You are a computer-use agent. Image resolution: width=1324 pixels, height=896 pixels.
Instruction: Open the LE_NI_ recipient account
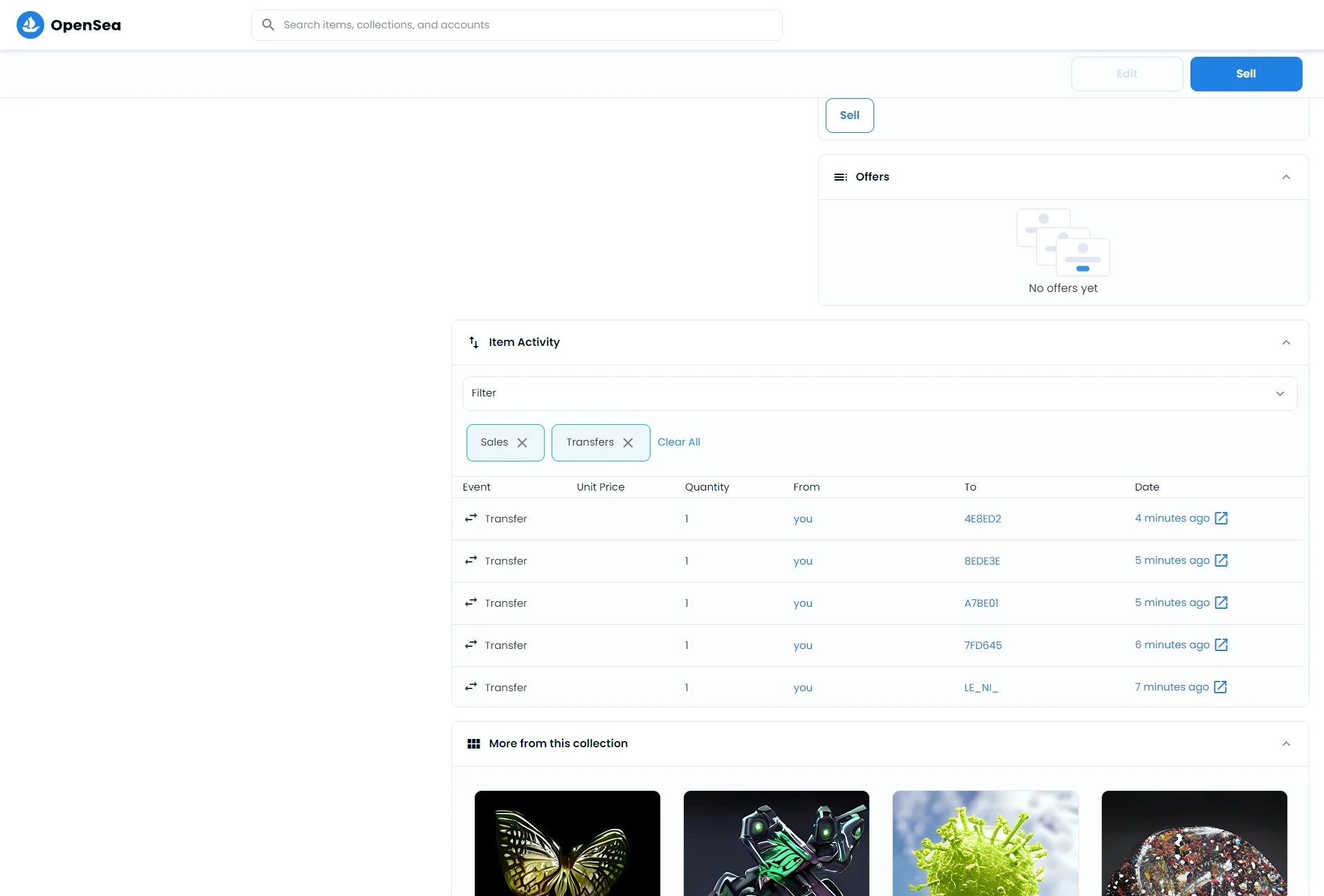click(x=981, y=688)
